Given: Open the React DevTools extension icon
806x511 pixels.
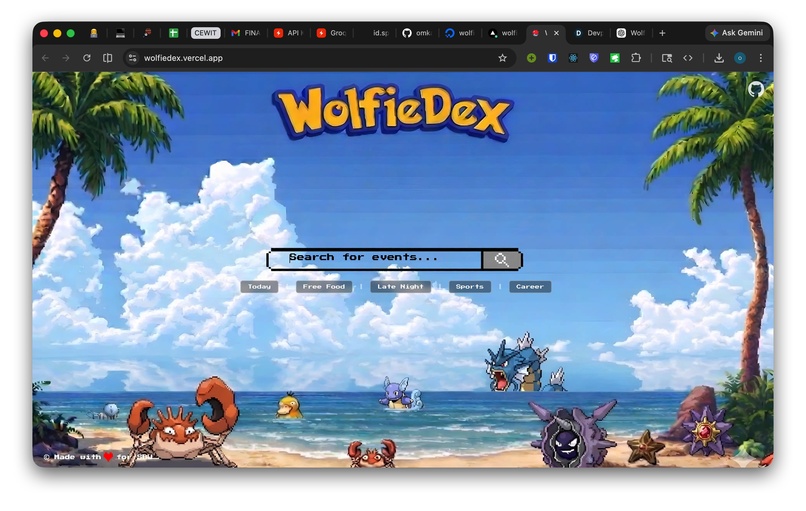Looking at the screenshot, I should tap(573, 58).
